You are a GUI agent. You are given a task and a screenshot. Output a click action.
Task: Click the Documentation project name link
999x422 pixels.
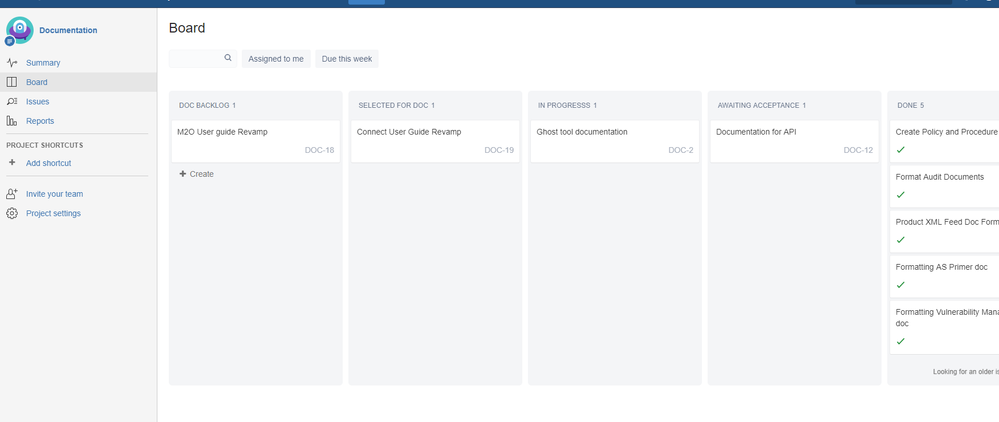[x=68, y=30]
